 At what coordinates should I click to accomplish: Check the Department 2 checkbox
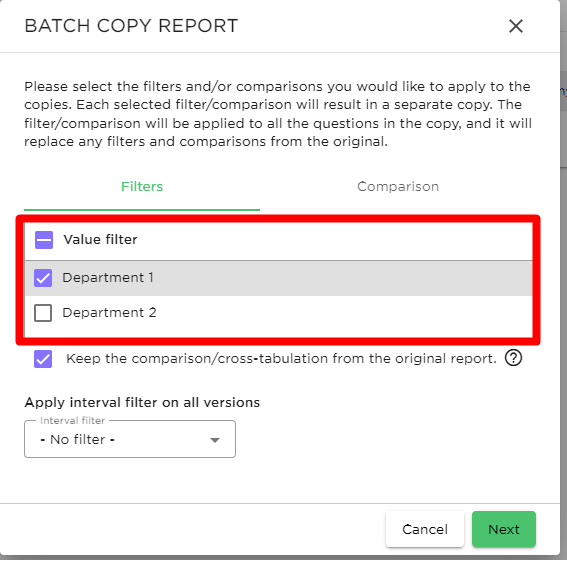[43, 313]
